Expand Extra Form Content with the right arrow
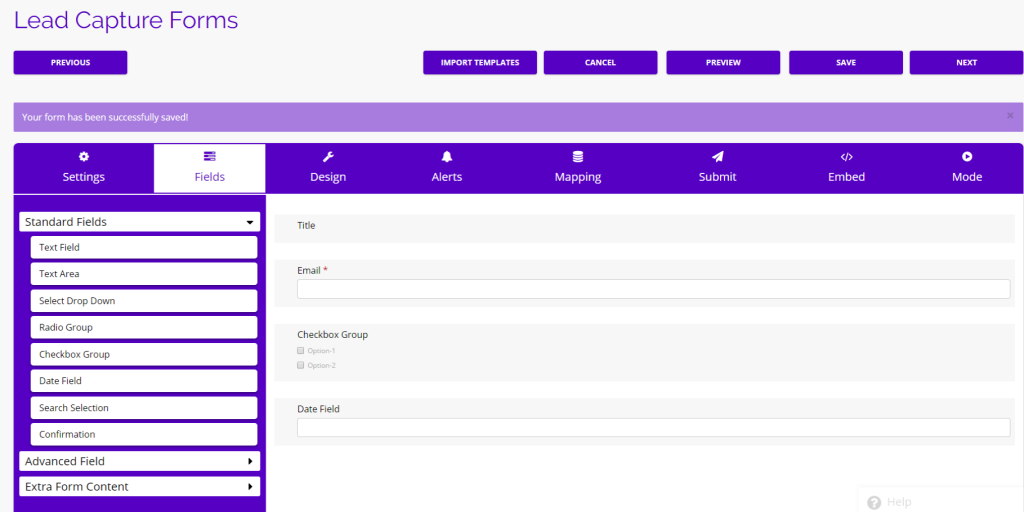The height and width of the screenshot is (512, 1024). (x=250, y=487)
